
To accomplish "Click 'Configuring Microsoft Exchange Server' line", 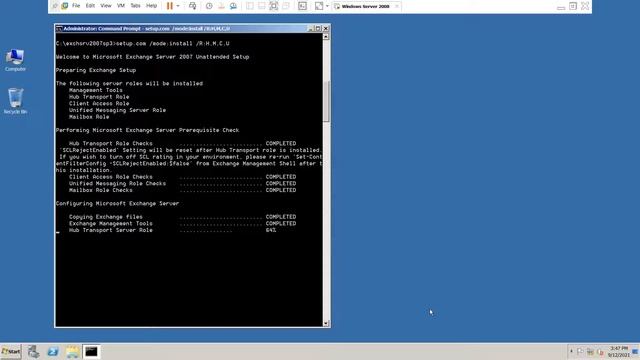I will 117,204.
